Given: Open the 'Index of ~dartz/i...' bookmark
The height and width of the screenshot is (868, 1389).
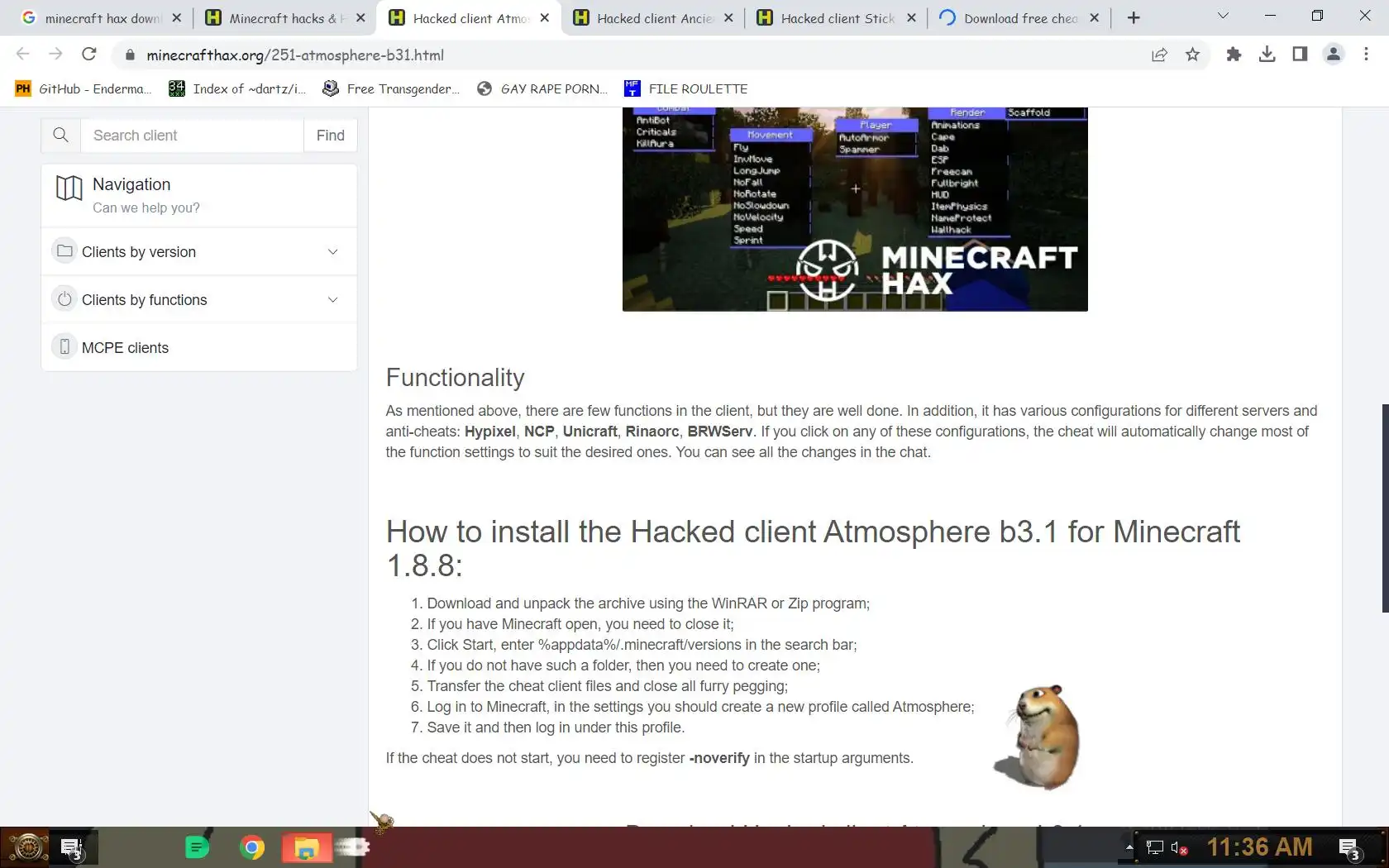Looking at the screenshot, I should click(238, 88).
